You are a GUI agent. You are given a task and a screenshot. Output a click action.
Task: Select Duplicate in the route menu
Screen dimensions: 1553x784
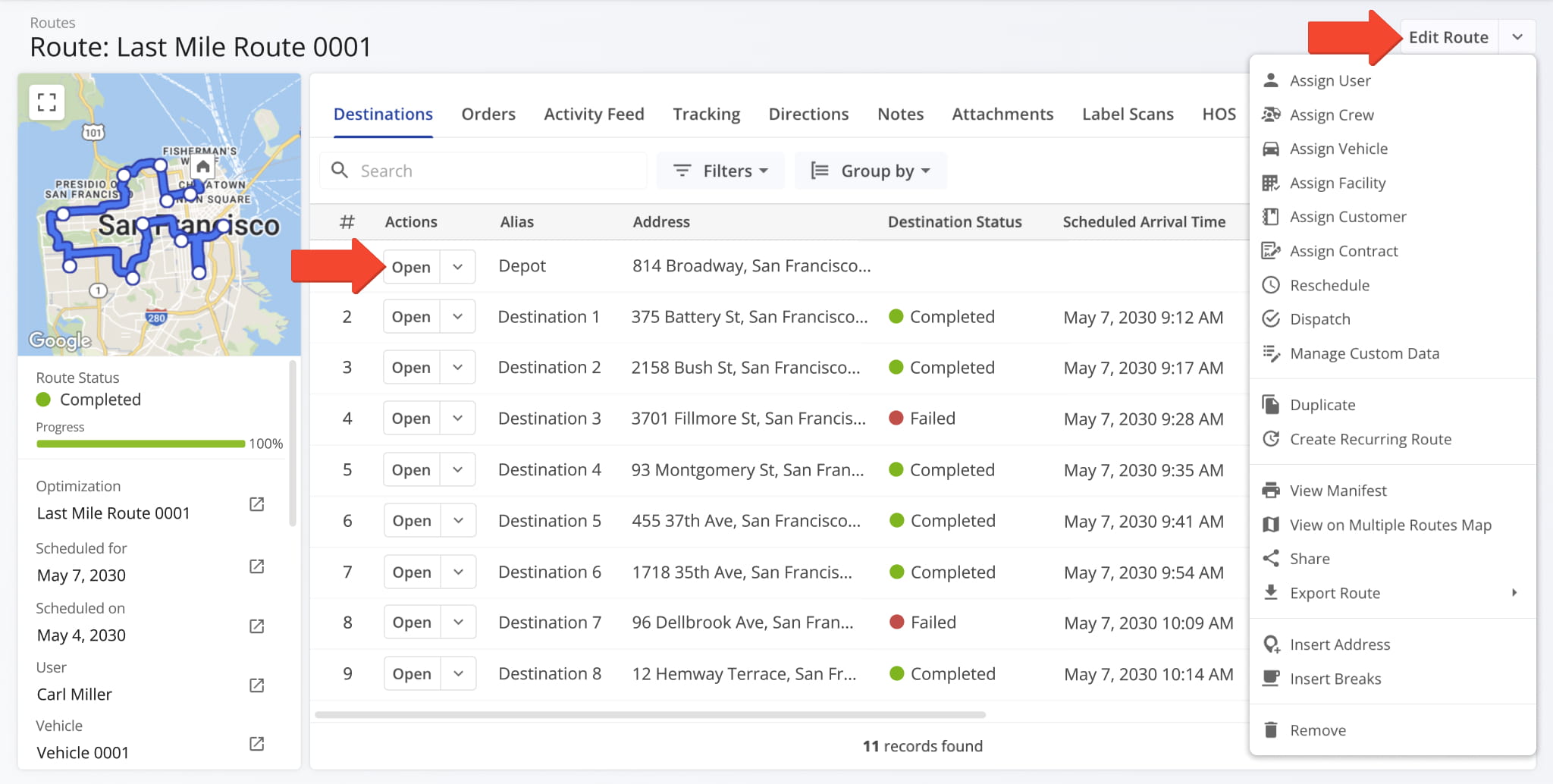pos(1322,405)
